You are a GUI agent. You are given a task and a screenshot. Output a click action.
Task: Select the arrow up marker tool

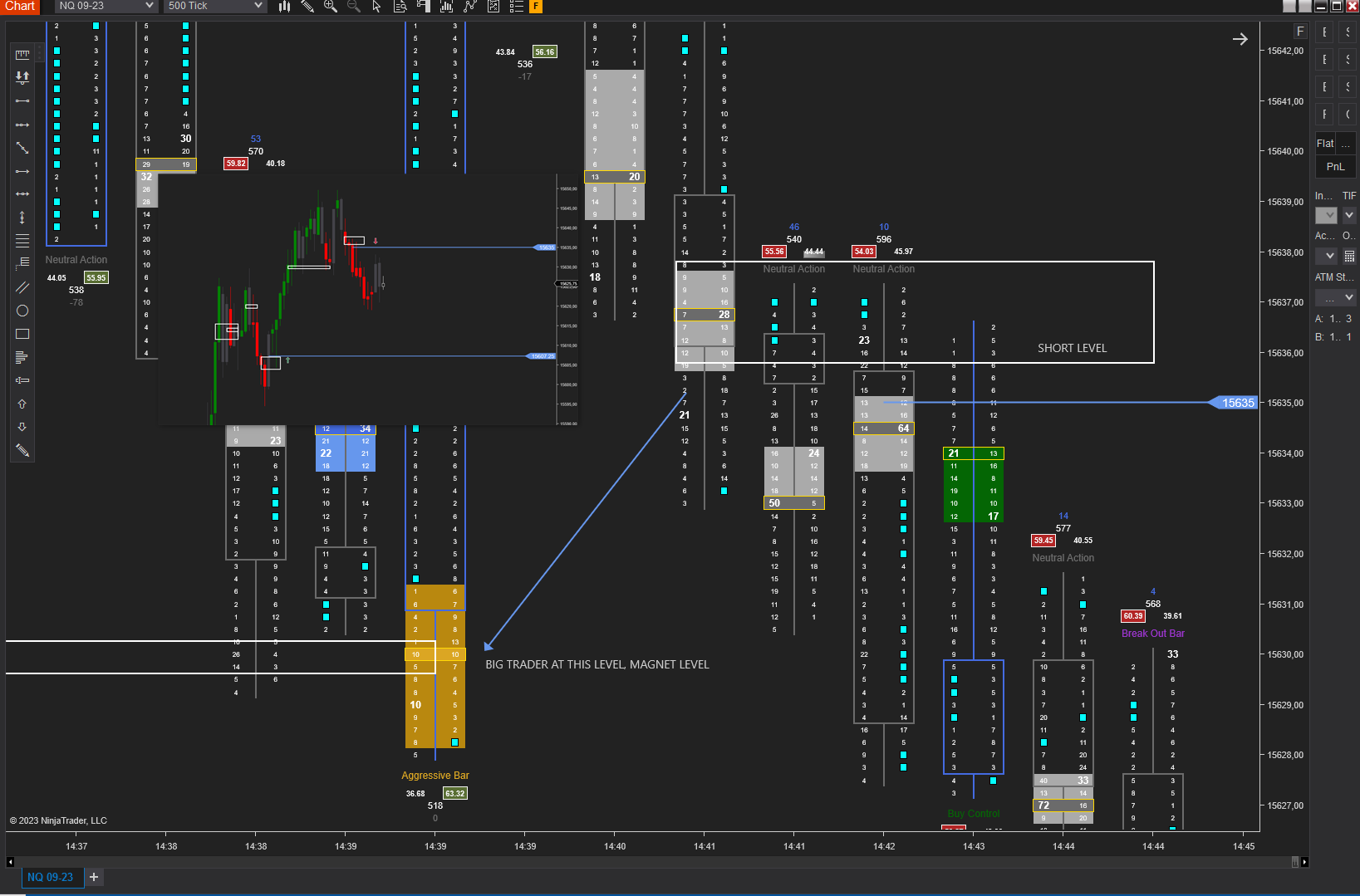pyautogui.click(x=22, y=404)
